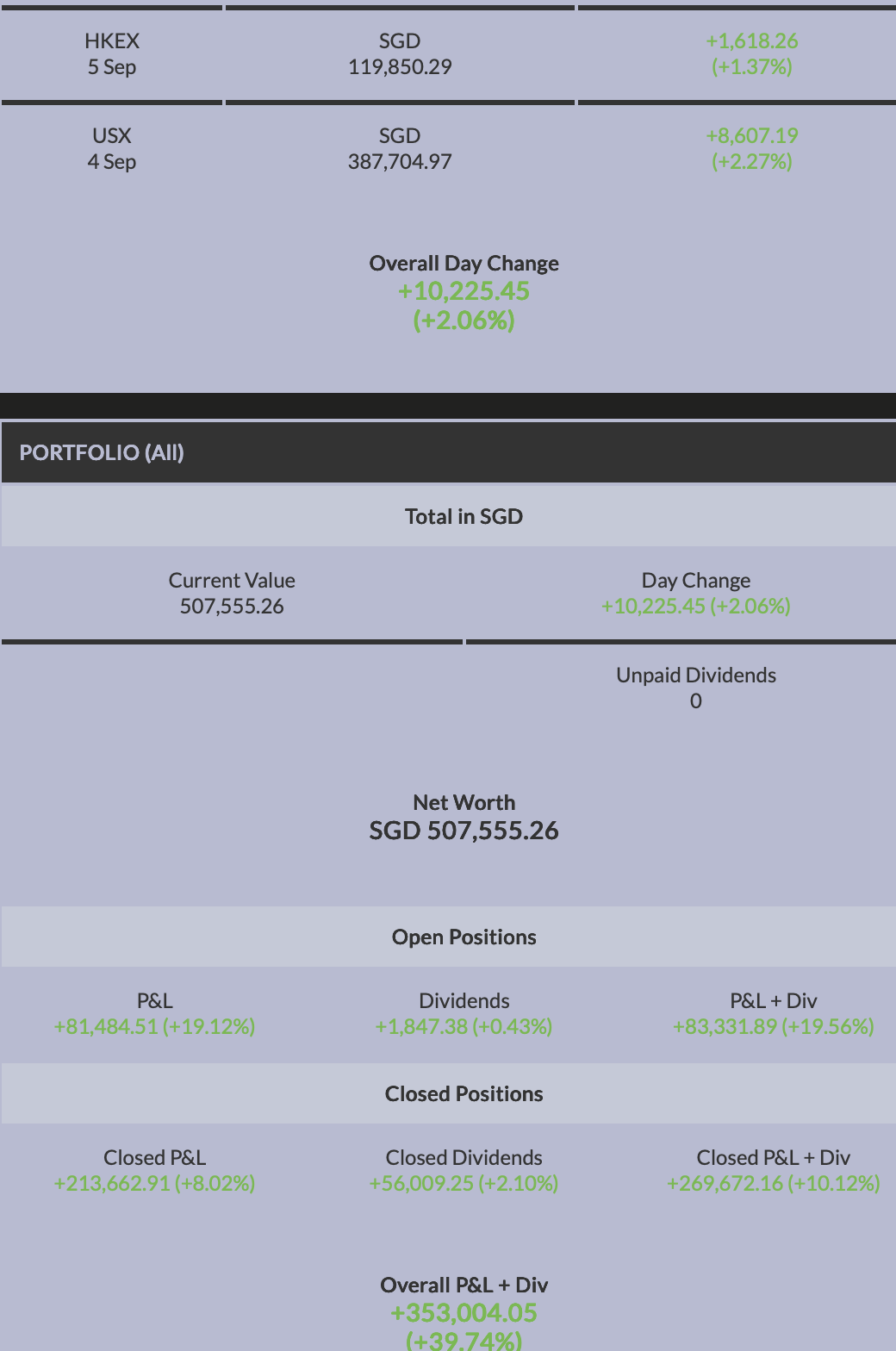Select the Overall P&L + Div total +353,004.05
Image resolution: width=896 pixels, height=1351 pixels.
click(x=464, y=1313)
